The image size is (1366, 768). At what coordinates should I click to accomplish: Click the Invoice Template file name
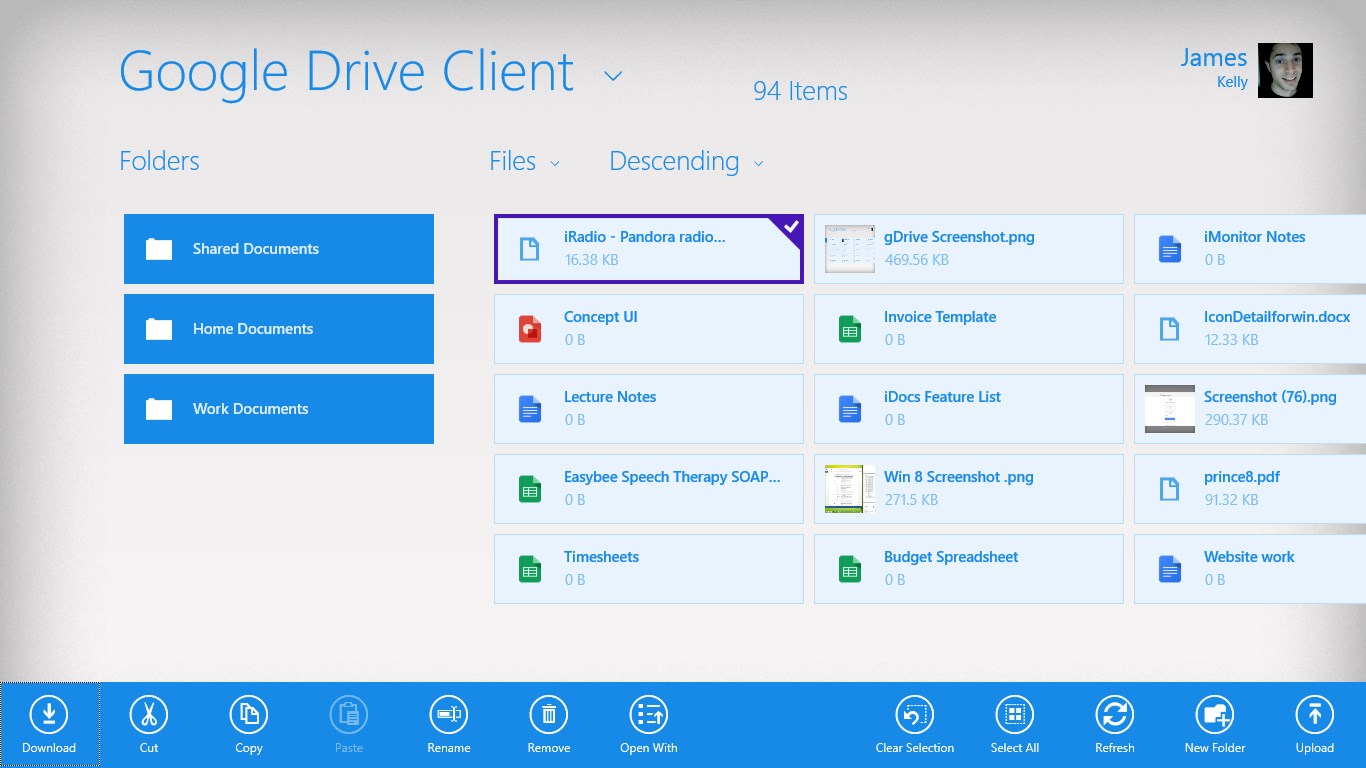[940, 317]
